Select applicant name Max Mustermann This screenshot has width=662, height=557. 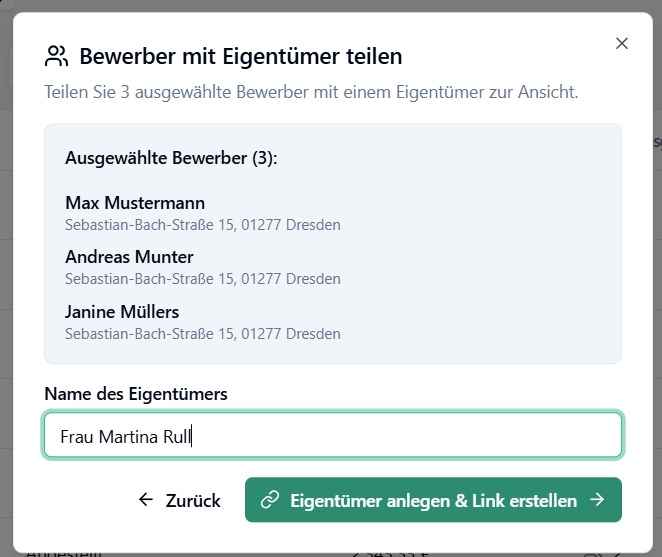pyautogui.click(x=135, y=203)
